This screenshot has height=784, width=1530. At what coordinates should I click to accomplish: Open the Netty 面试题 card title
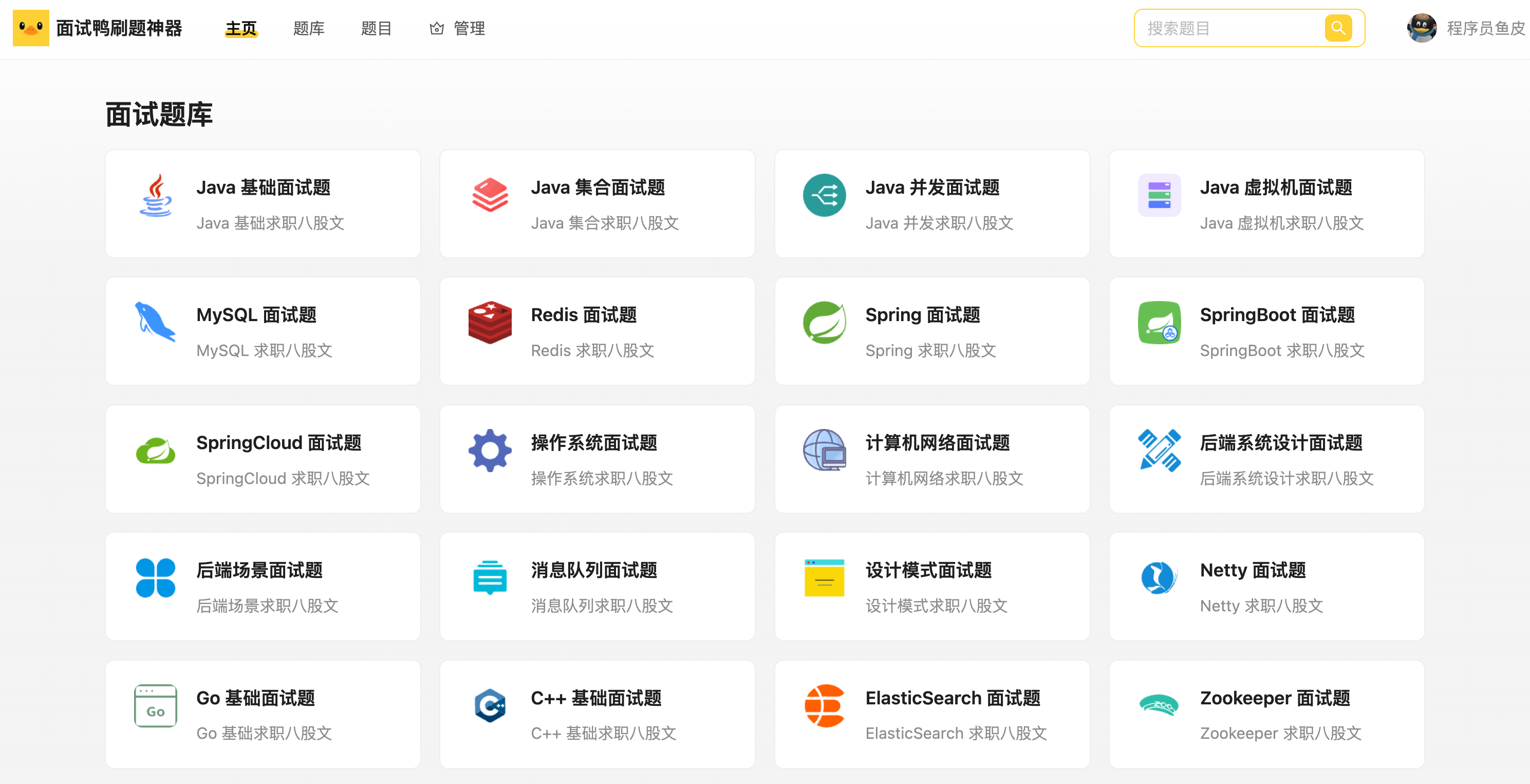(1253, 570)
